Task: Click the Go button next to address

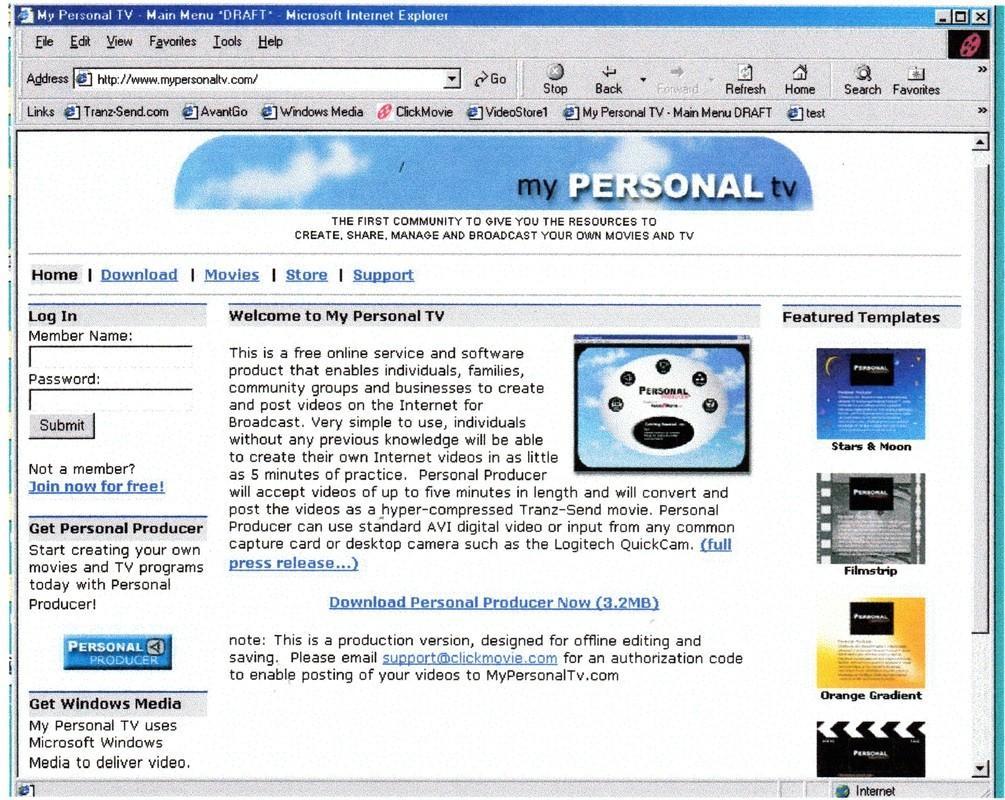Action: click(490, 79)
